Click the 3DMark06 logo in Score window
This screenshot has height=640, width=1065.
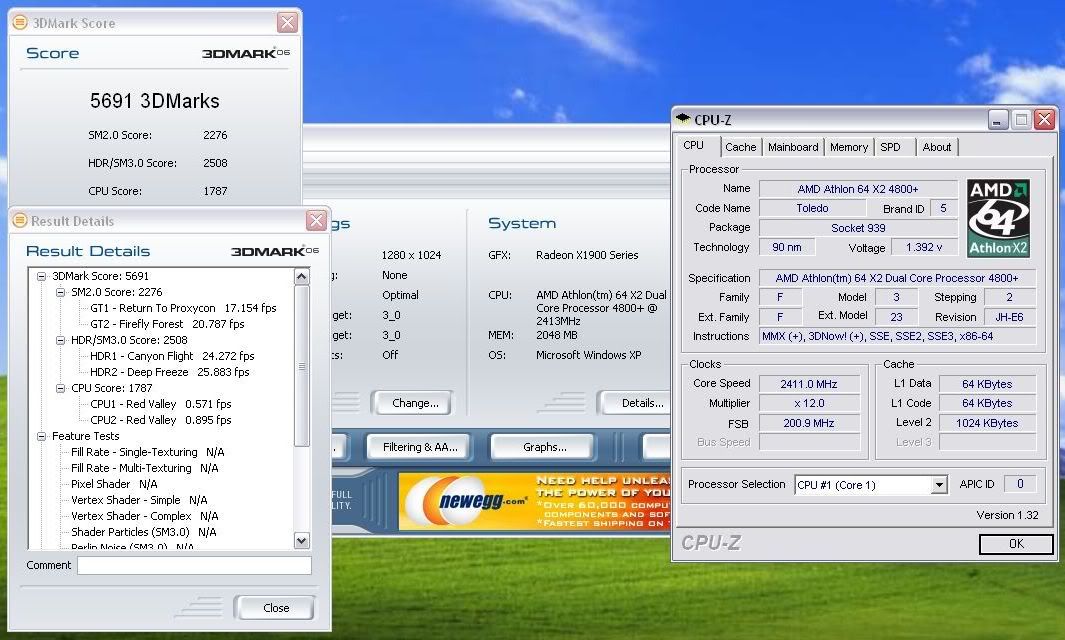click(246, 53)
